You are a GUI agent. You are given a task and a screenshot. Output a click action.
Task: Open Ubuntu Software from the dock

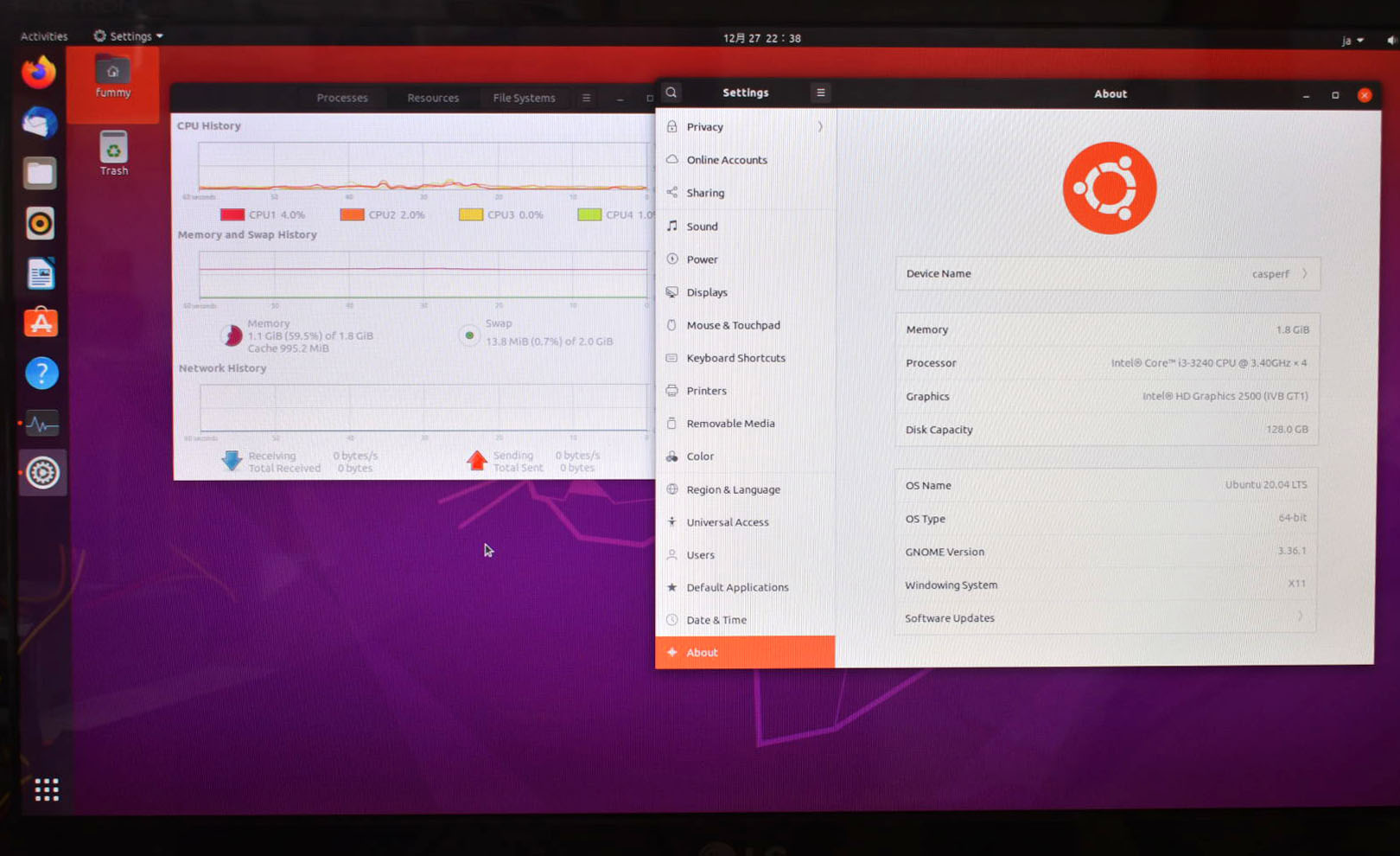tap(41, 323)
